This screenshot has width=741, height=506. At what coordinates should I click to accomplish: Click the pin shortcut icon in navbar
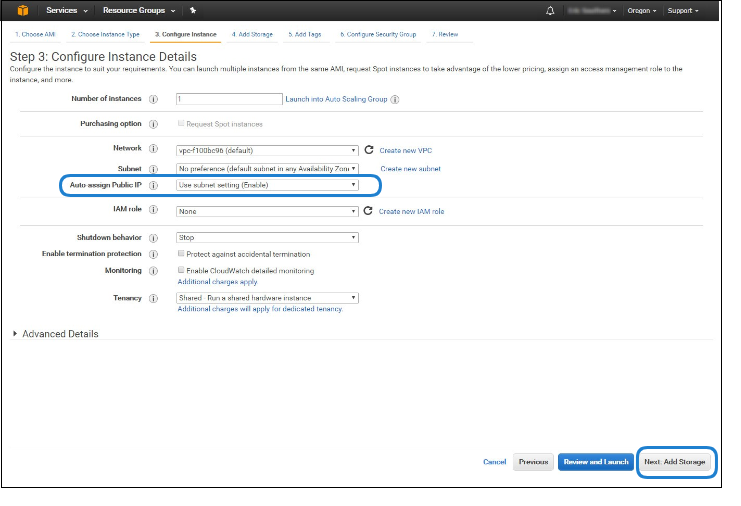192,10
